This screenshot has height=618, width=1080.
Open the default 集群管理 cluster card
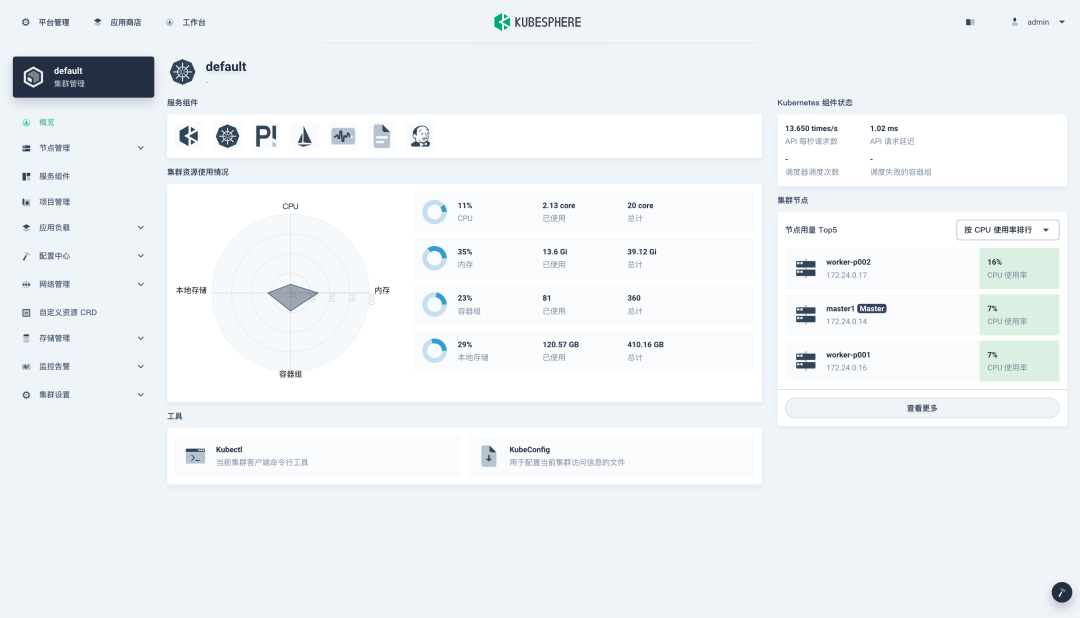83,76
